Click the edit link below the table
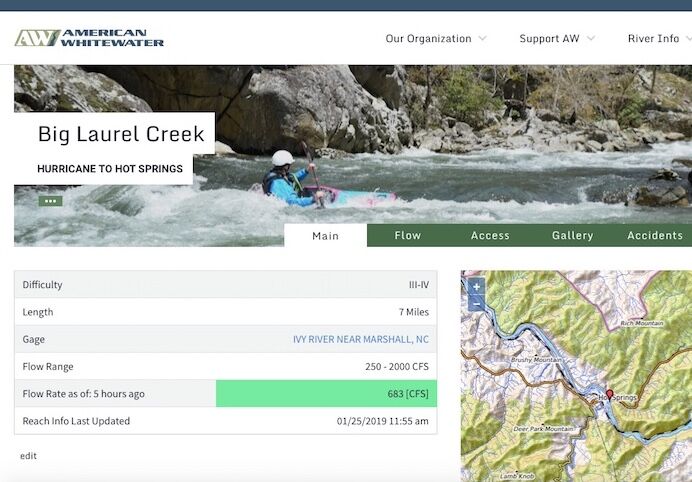 [28, 456]
